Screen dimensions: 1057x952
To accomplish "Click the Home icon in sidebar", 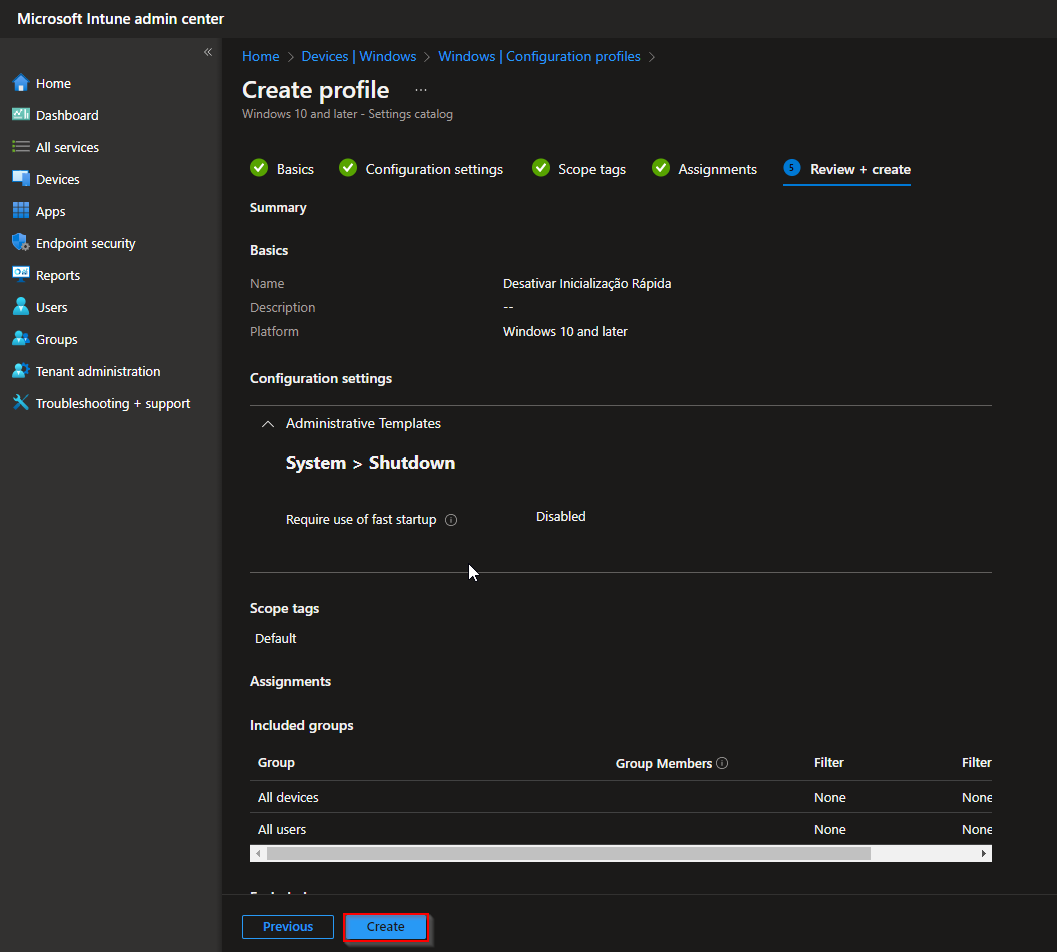I will click(21, 83).
